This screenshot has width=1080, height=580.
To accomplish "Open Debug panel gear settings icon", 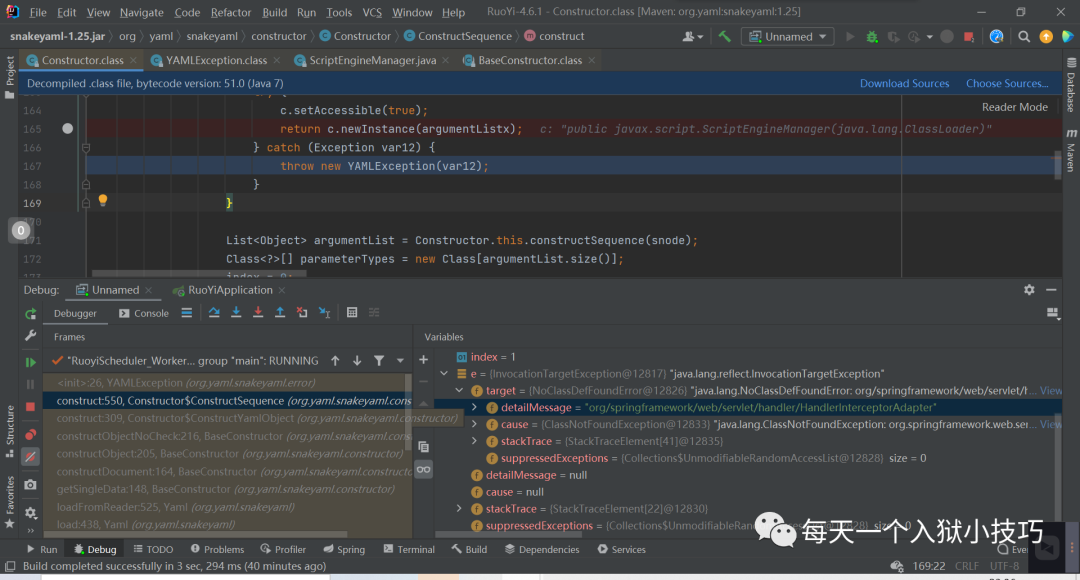I will (x=1029, y=290).
